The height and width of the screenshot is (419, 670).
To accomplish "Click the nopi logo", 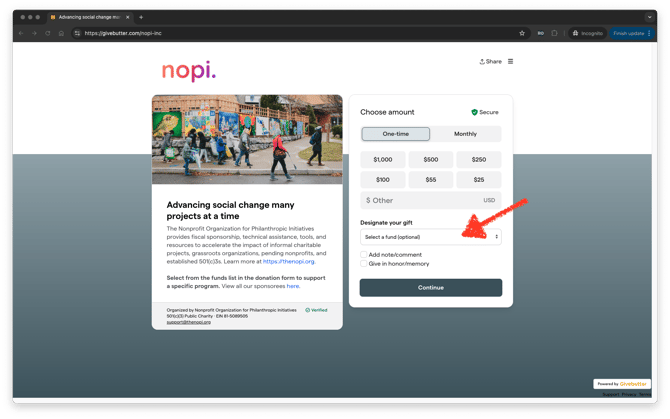I will click(189, 71).
